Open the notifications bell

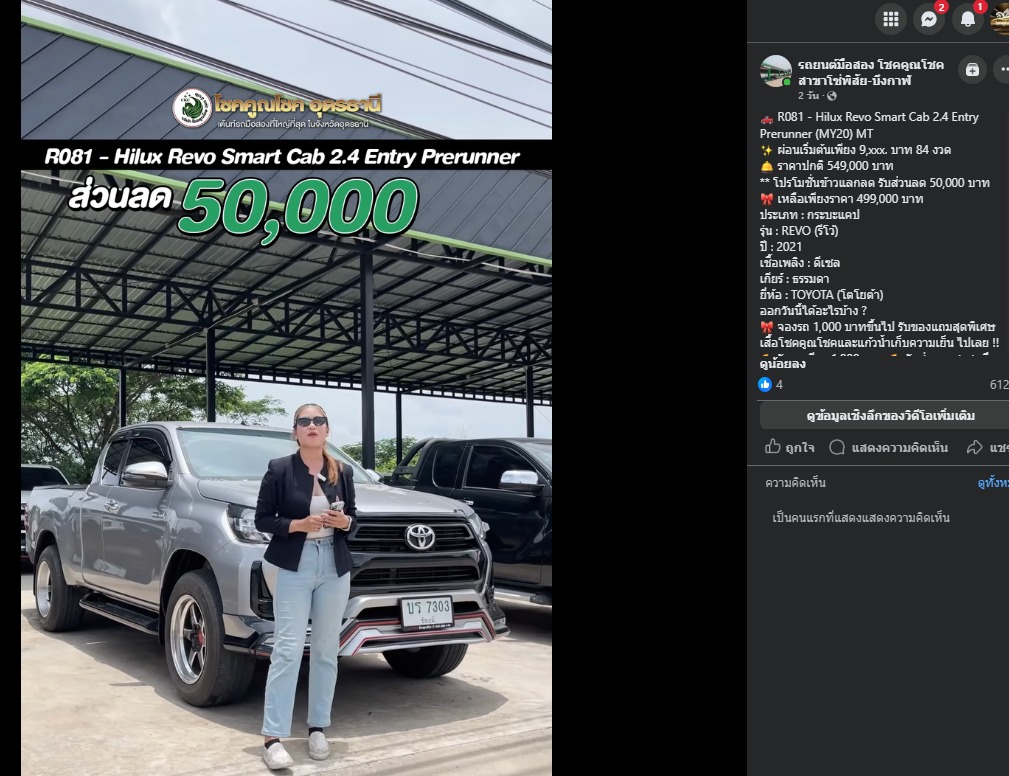click(x=967, y=19)
